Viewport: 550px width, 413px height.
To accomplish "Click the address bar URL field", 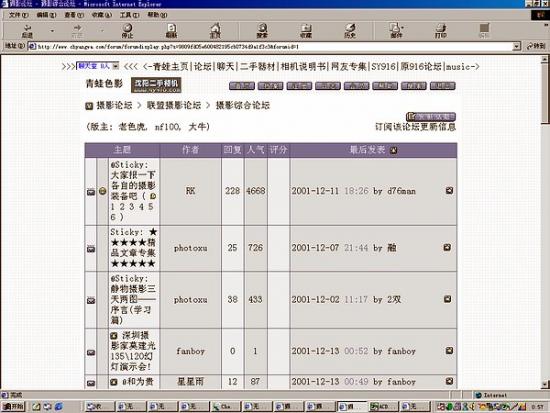I will pos(270,46).
